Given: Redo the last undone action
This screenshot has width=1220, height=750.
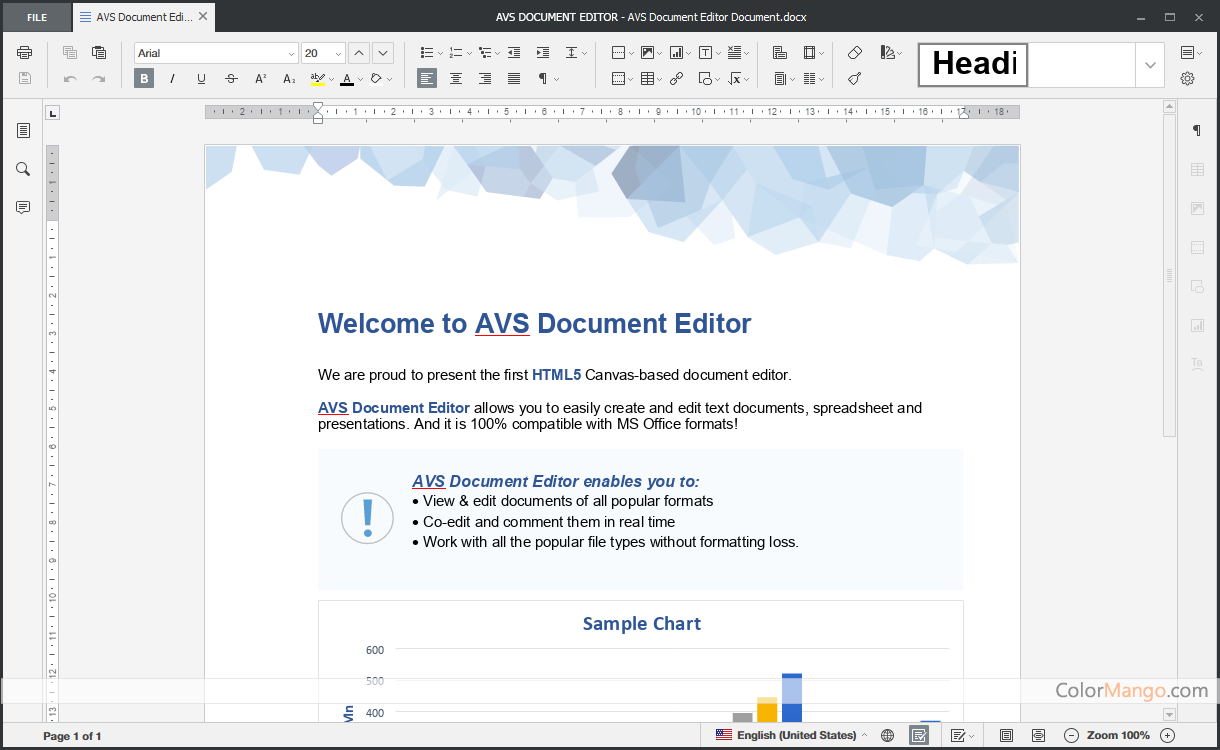Looking at the screenshot, I should click(99, 78).
